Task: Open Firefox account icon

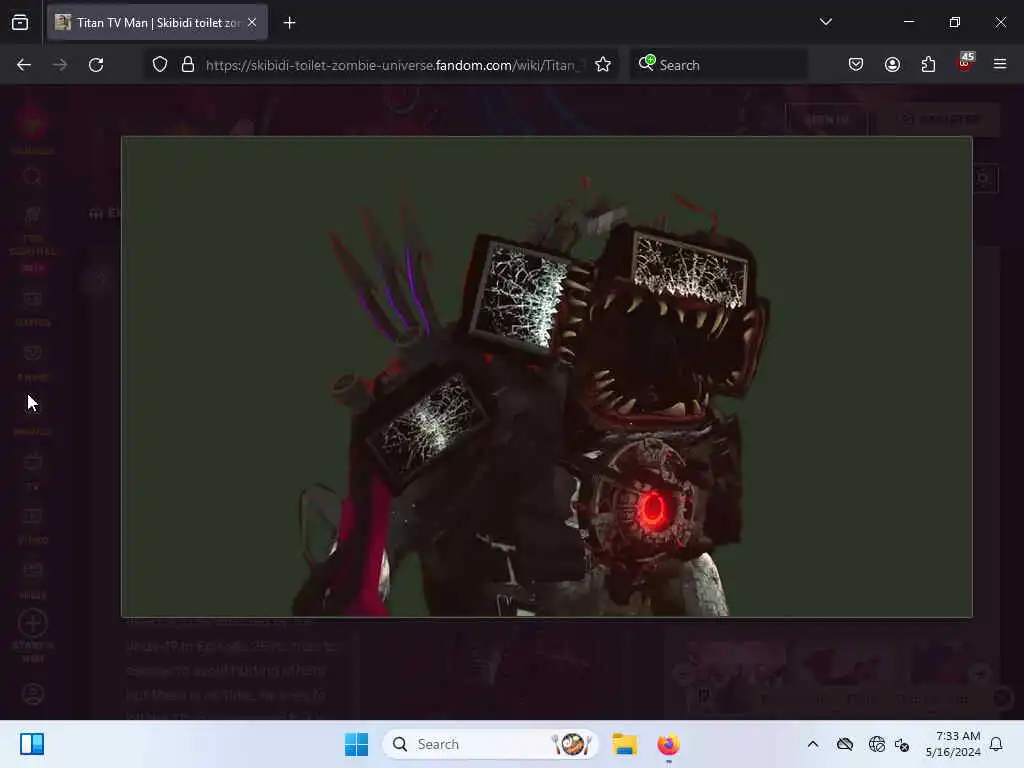Action: [892, 65]
